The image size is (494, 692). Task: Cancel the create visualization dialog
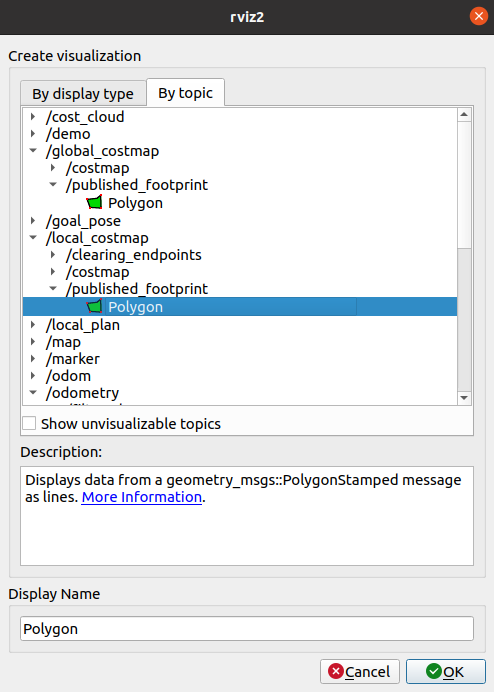click(360, 672)
